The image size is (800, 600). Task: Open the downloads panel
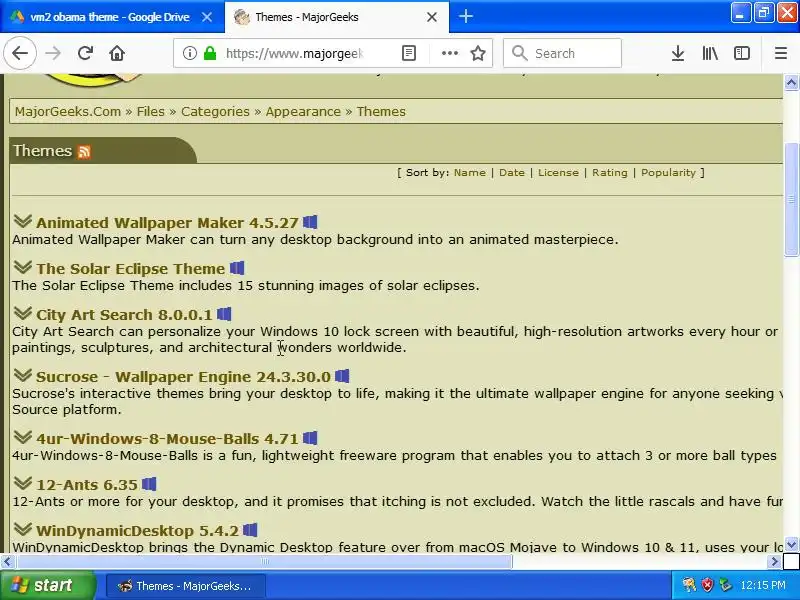click(x=678, y=53)
